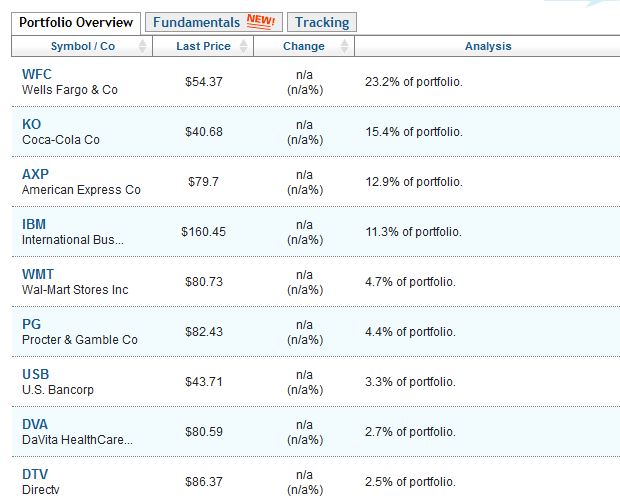Click the n/a change value for IBM
The image size is (620, 503).
point(304,225)
